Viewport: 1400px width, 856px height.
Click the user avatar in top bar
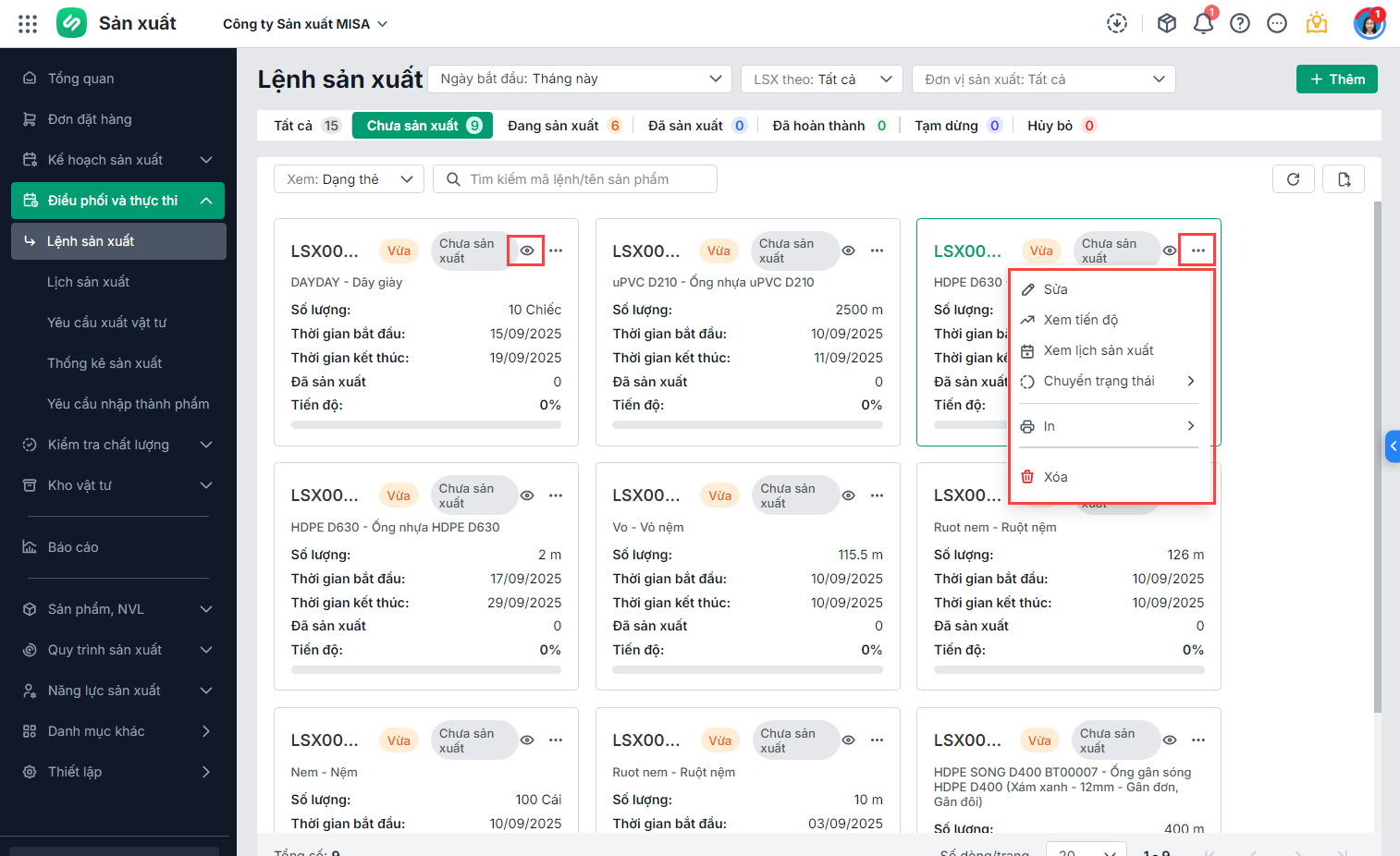click(x=1368, y=24)
